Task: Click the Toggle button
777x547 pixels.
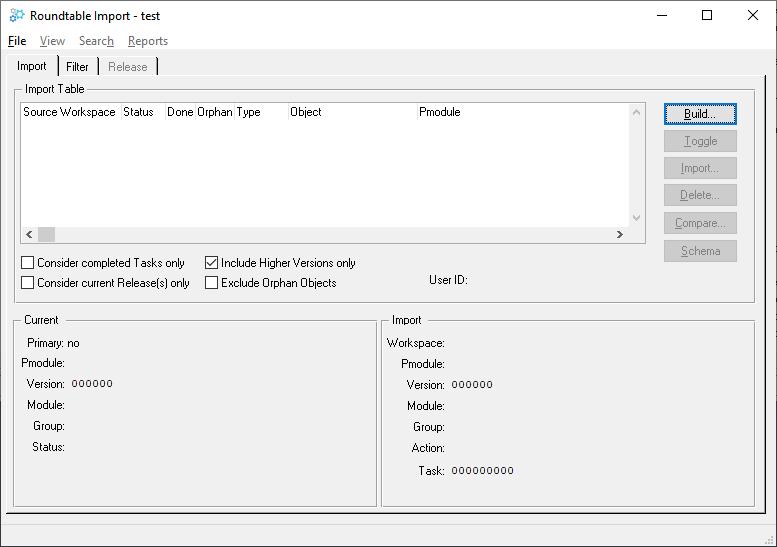Action: coord(700,141)
